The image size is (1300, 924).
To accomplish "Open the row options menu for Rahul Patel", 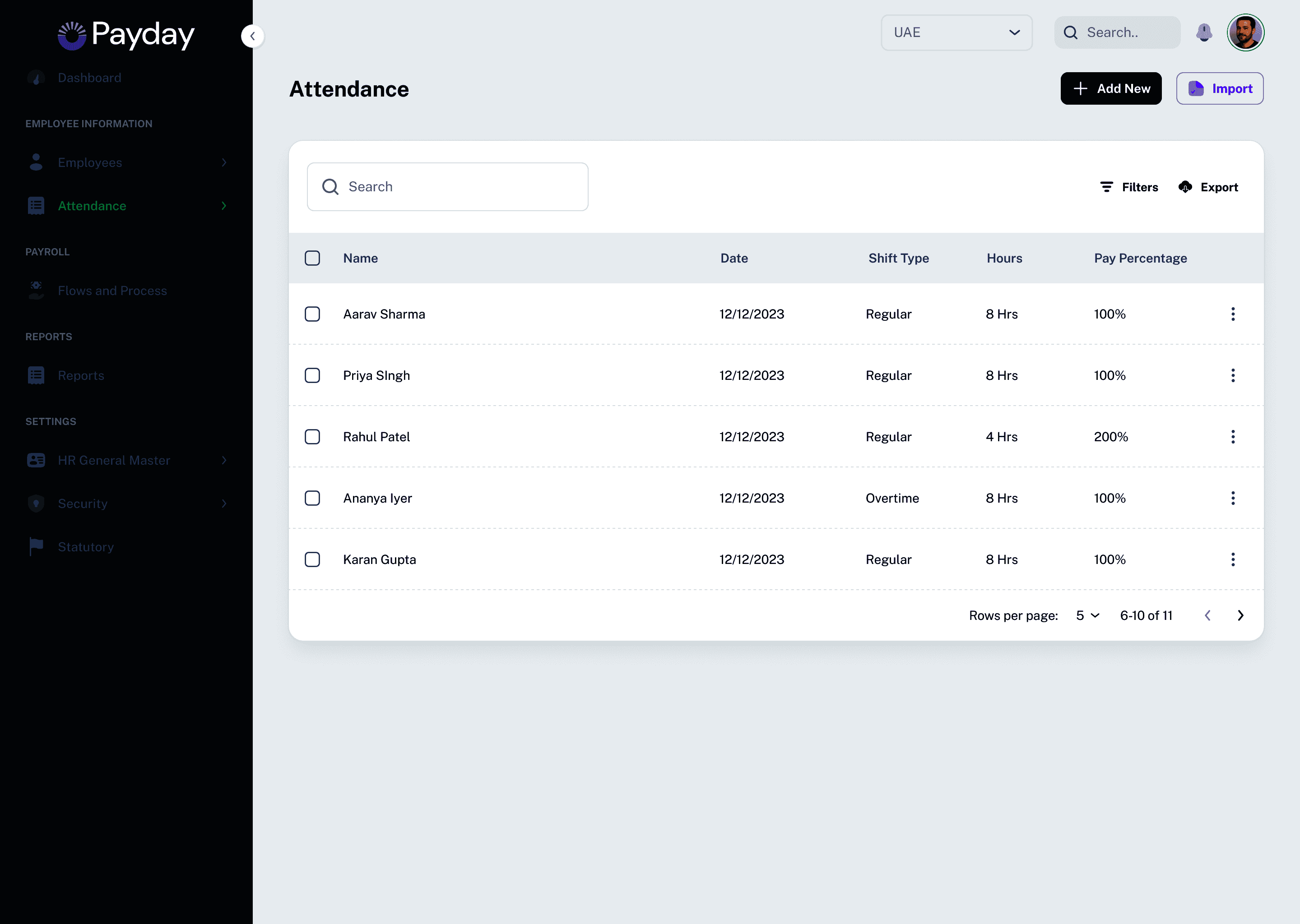I will 1233,437.
